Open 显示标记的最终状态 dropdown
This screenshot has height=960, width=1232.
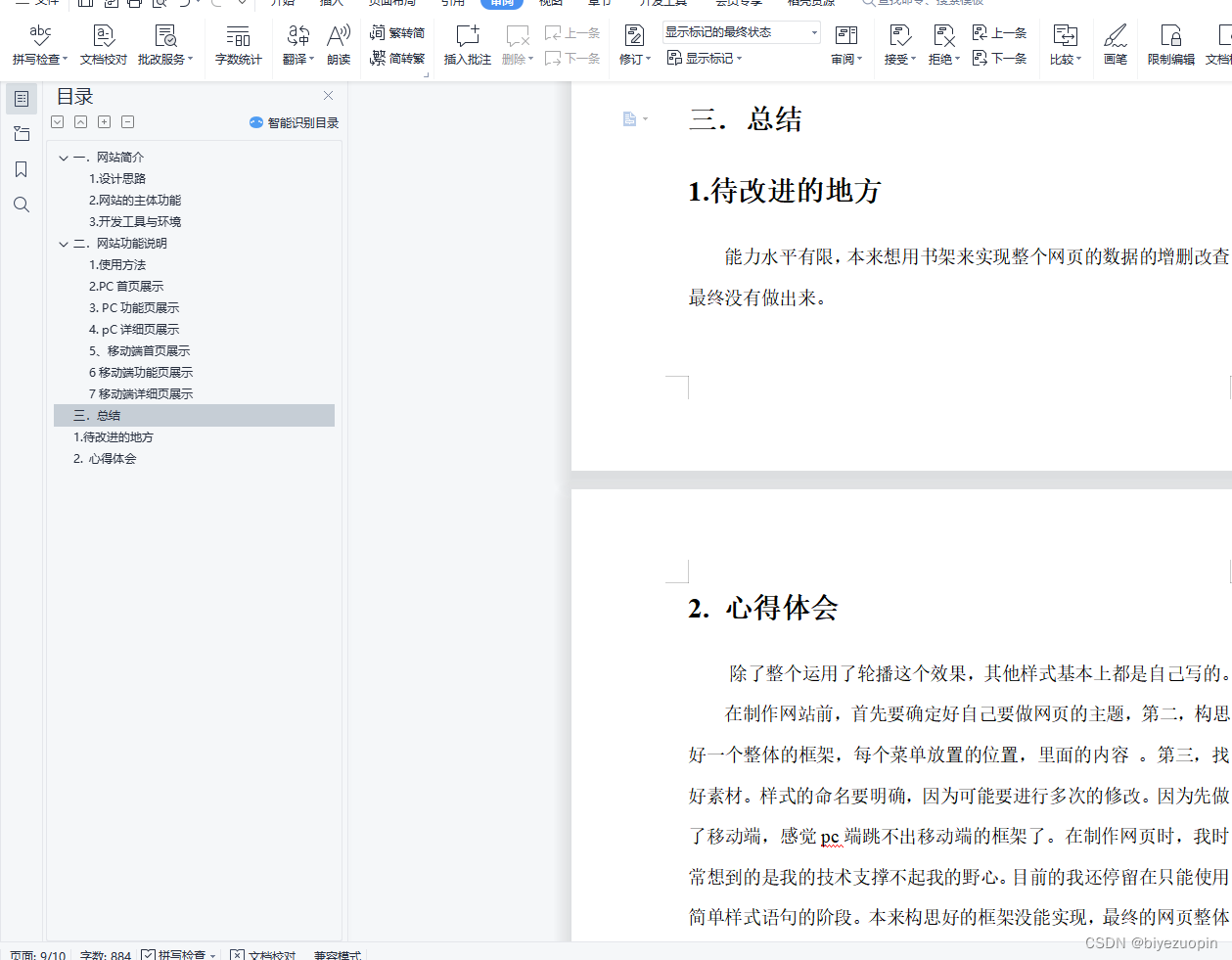click(742, 32)
